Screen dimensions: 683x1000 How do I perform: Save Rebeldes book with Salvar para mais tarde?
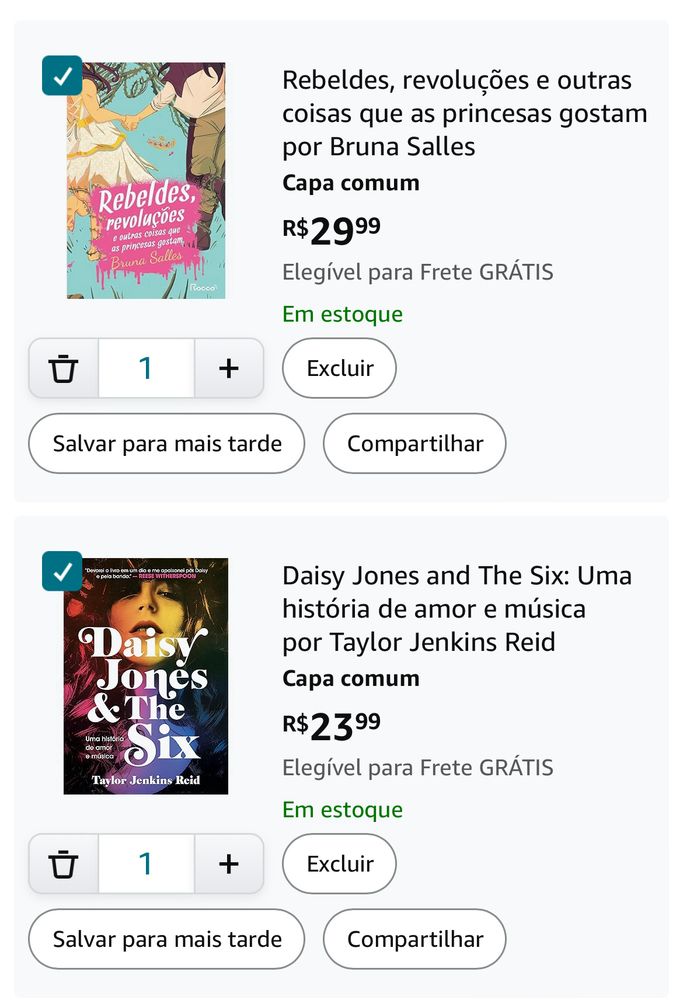166,444
